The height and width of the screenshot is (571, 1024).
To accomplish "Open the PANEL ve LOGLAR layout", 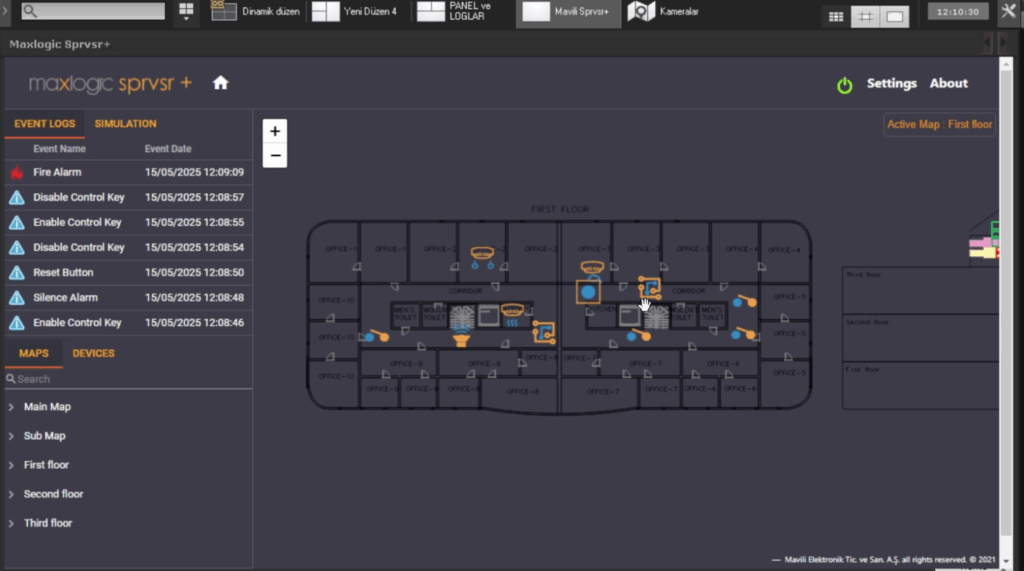I will pos(455,11).
